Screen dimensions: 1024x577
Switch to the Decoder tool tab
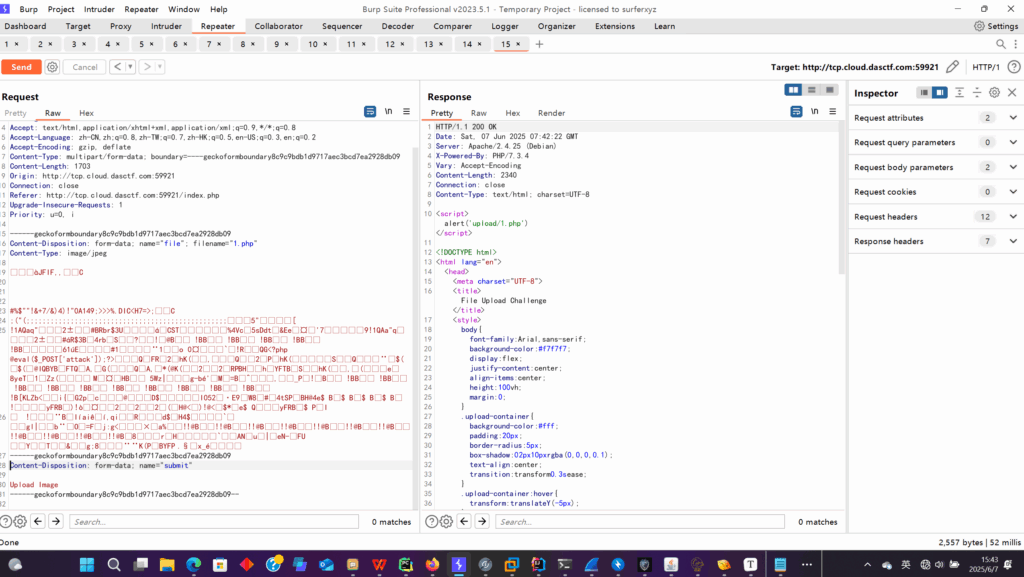398,26
